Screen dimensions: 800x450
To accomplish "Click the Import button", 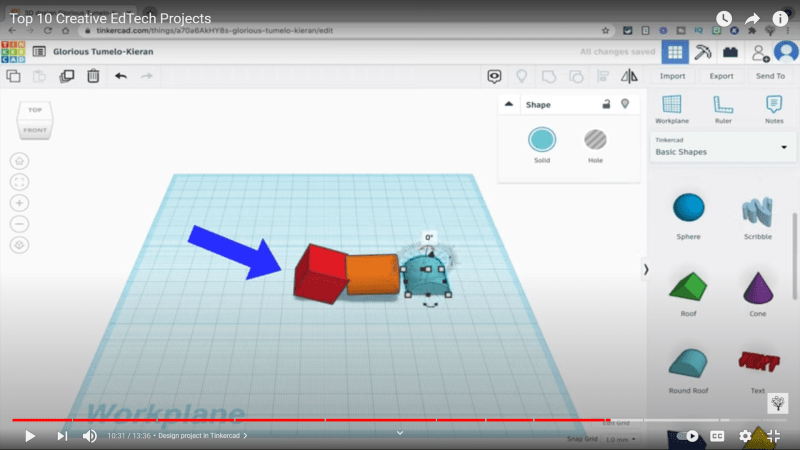I will (673, 76).
